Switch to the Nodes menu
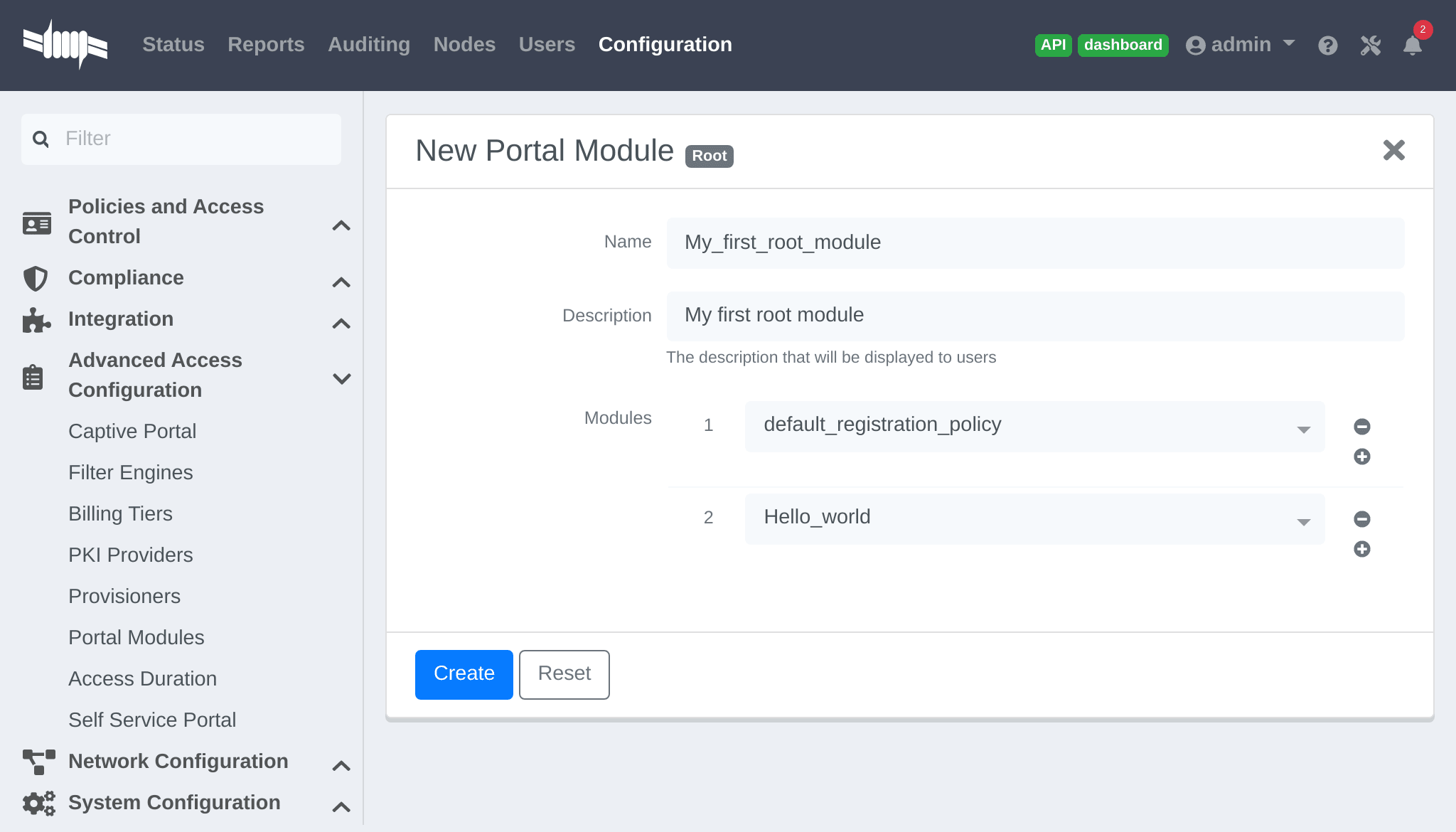 point(464,44)
